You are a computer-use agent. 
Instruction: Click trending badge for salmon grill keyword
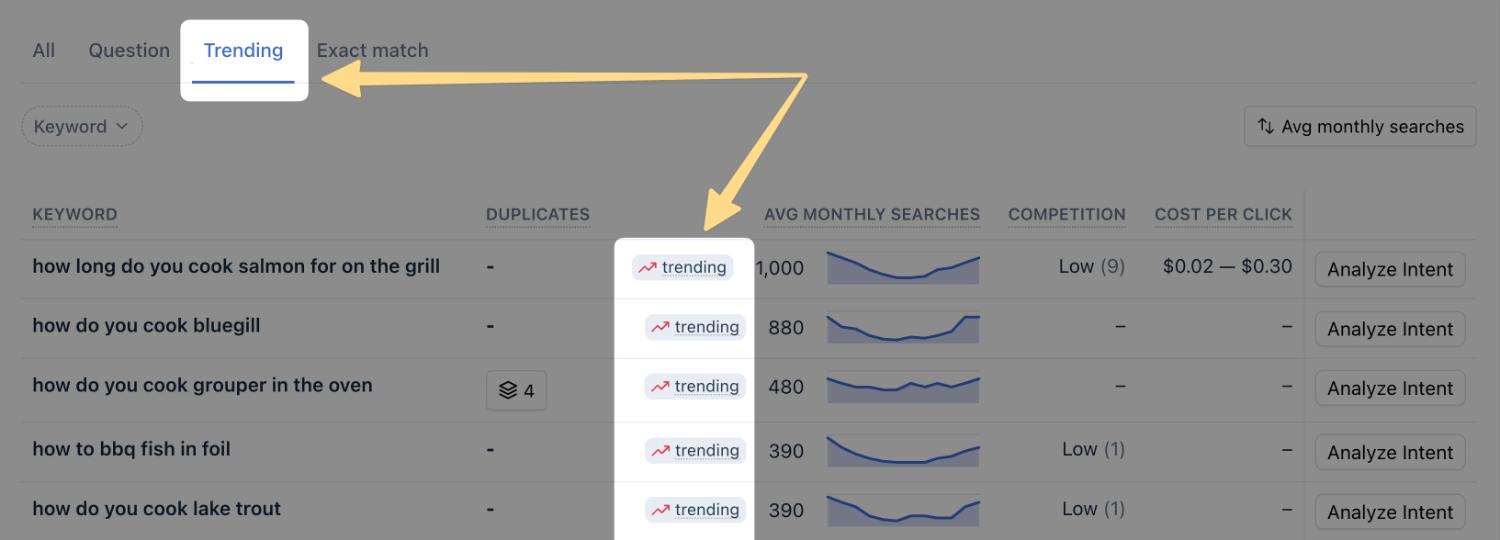point(683,267)
